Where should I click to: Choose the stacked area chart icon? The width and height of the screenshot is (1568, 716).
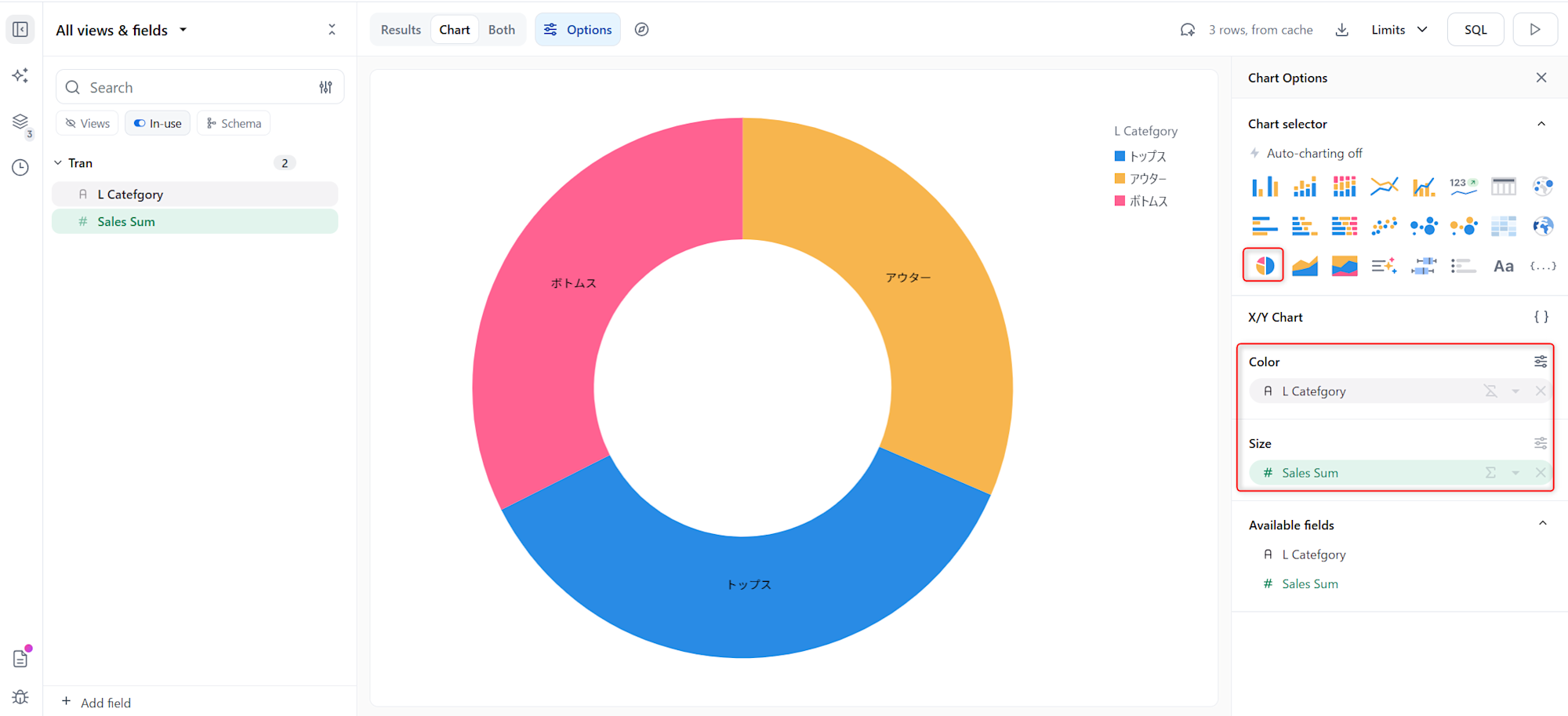point(1345,267)
